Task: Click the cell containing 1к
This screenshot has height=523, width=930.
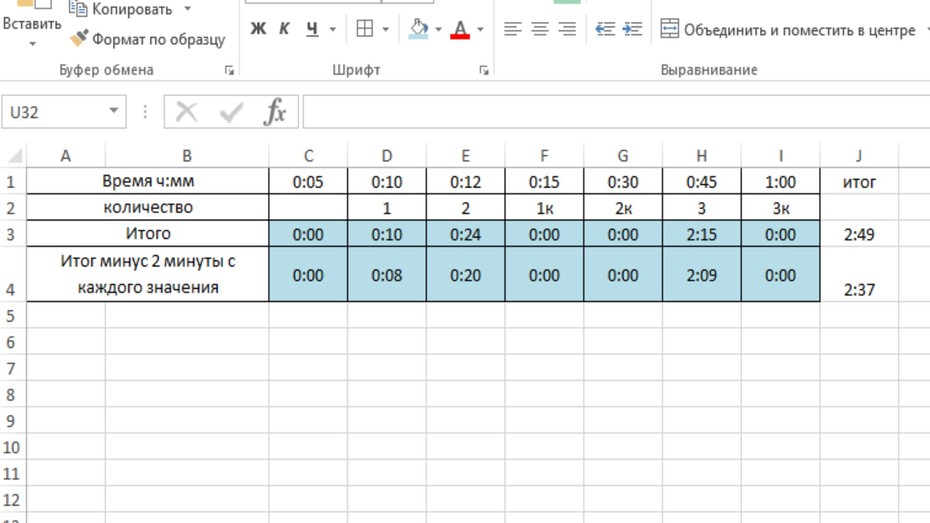Action: [x=544, y=208]
